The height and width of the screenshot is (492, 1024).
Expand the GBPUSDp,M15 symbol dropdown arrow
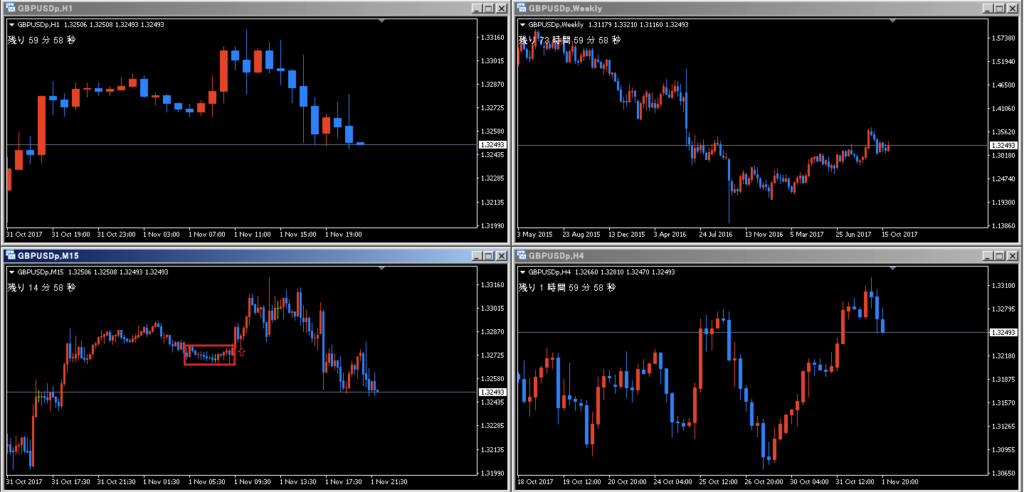point(12,272)
